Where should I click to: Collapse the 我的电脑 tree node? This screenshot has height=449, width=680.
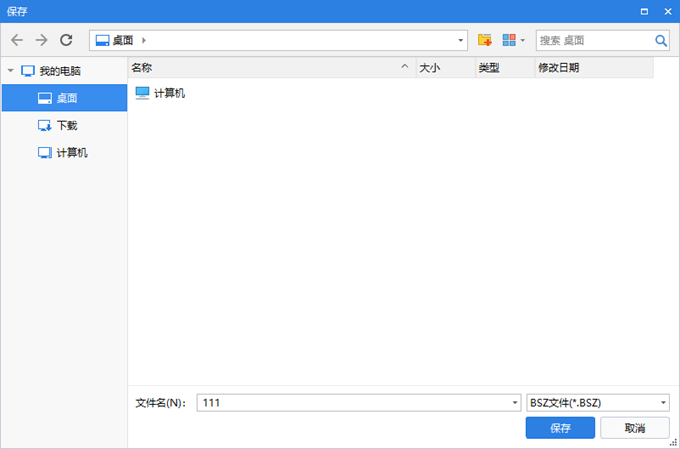coord(11,71)
